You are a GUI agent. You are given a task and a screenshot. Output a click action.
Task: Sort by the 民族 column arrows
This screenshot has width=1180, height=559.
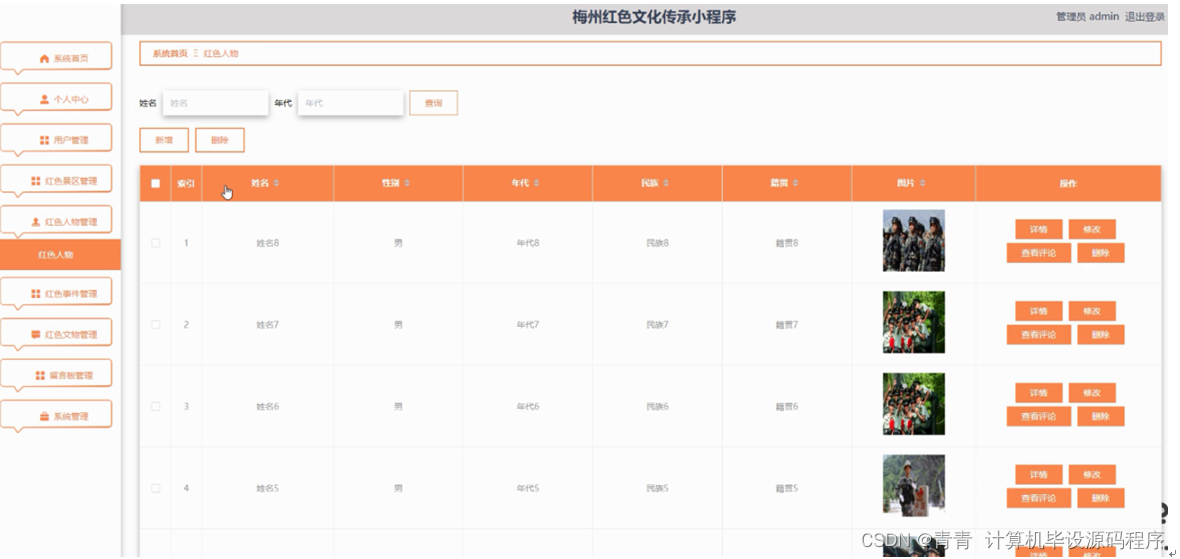pyautogui.click(x=666, y=184)
